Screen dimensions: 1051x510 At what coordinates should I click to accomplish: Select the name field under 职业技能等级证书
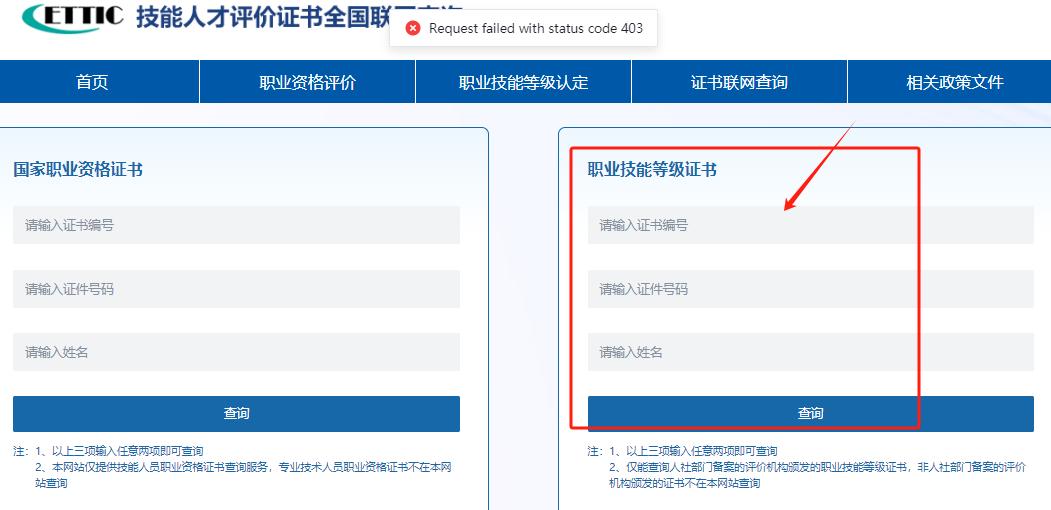810,352
